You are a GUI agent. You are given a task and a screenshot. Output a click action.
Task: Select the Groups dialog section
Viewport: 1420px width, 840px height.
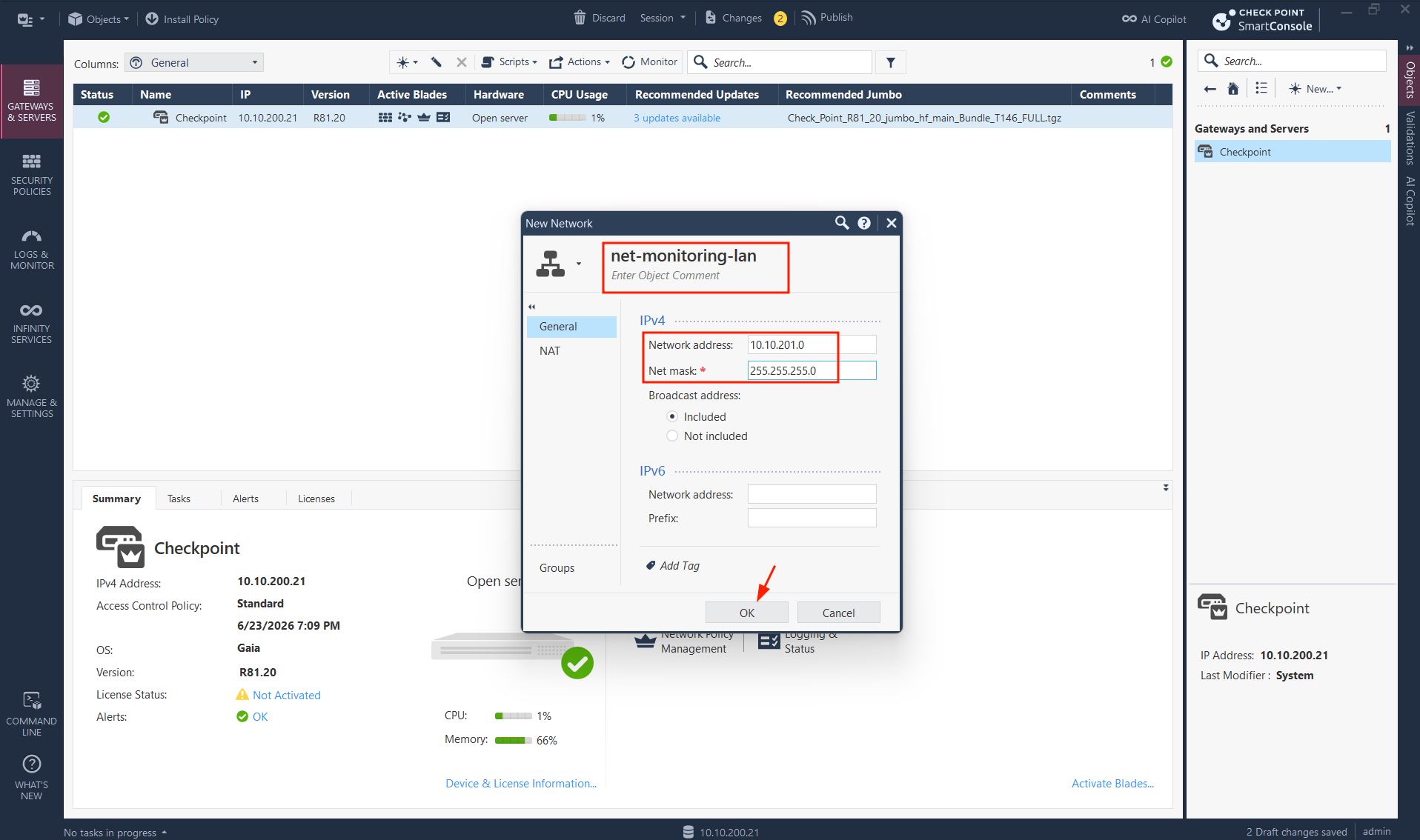pyautogui.click(x=571, y=568)
